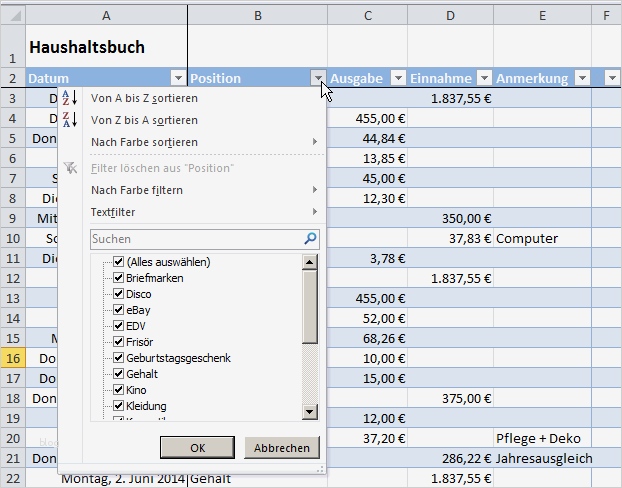Screen dimensions: 622x488
Task: Select the 68,26 € expense cell
Action: point(368,338)
